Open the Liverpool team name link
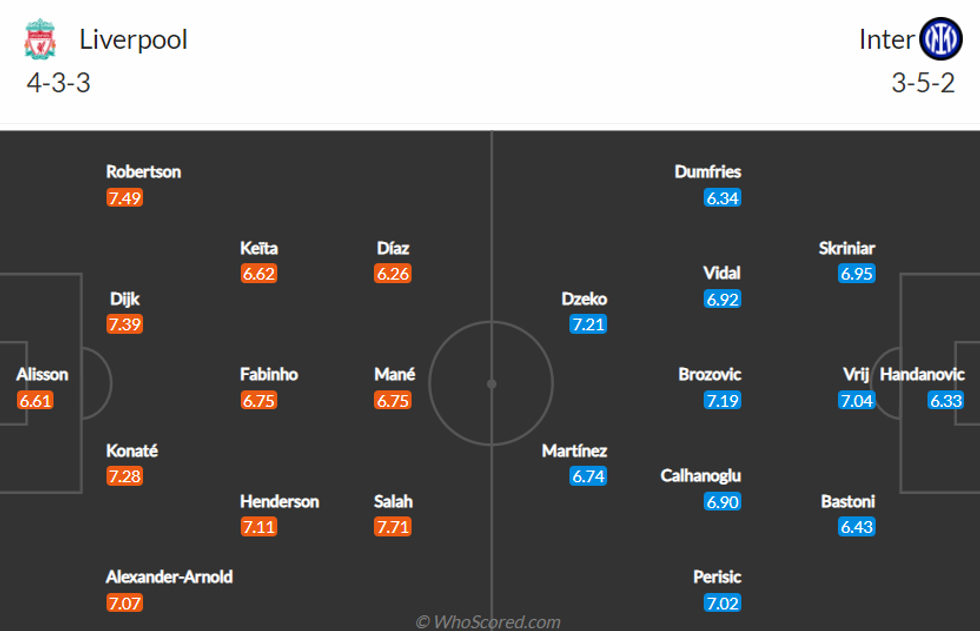Viewport: 980px width, 631px height. pyautogui.click(x=133, y=39)
